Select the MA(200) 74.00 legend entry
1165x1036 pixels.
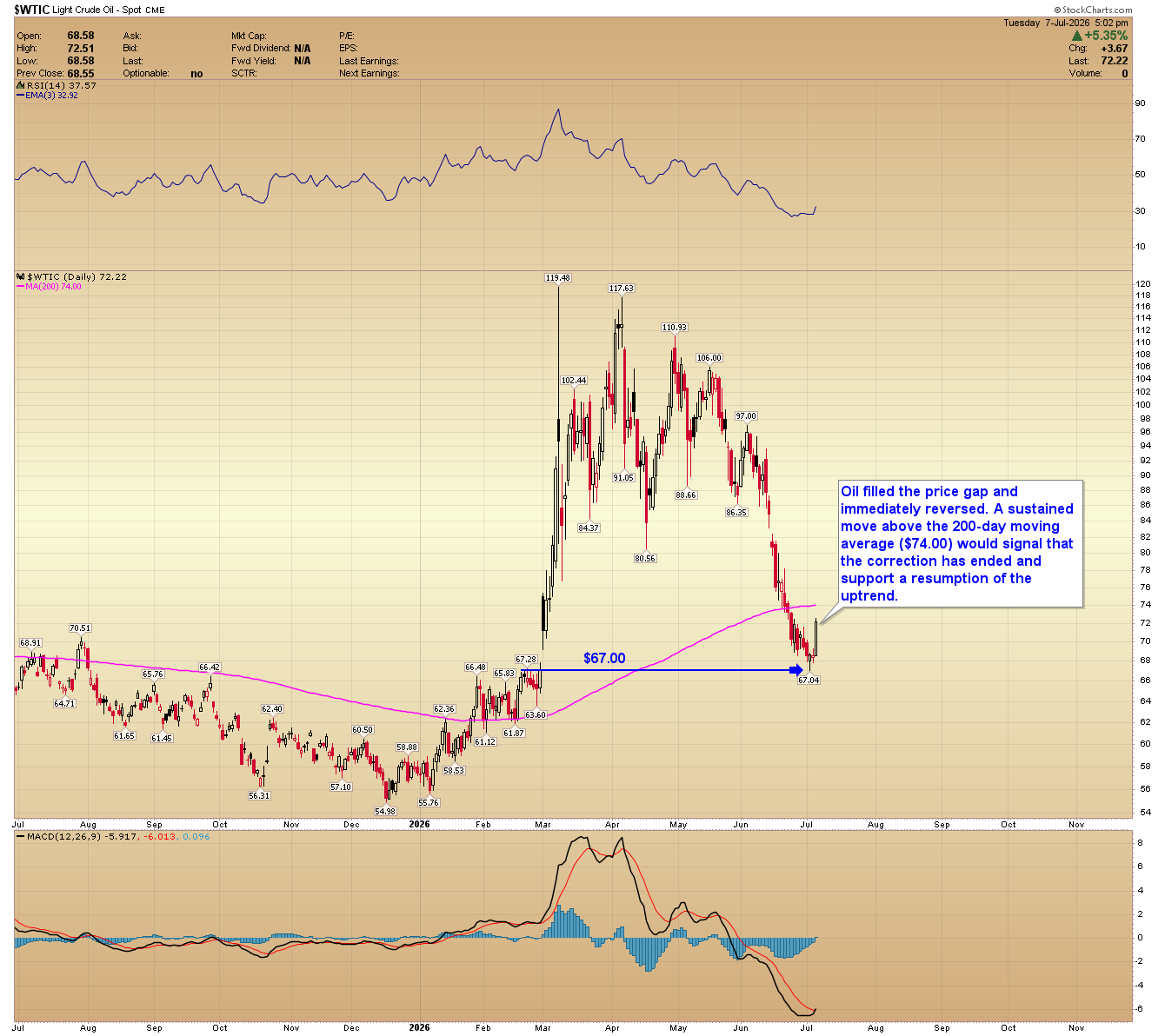[x=50, y=287]
